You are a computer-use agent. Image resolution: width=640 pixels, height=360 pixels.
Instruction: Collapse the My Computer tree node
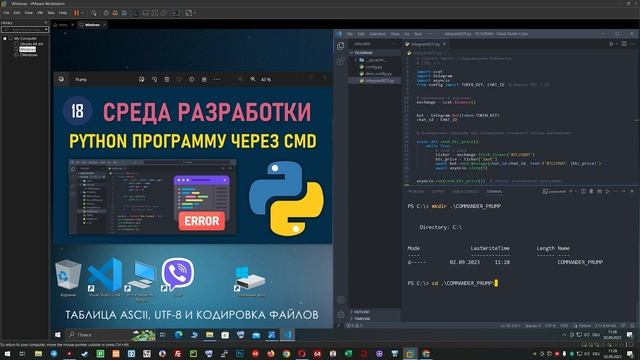(x=5, y=38)
